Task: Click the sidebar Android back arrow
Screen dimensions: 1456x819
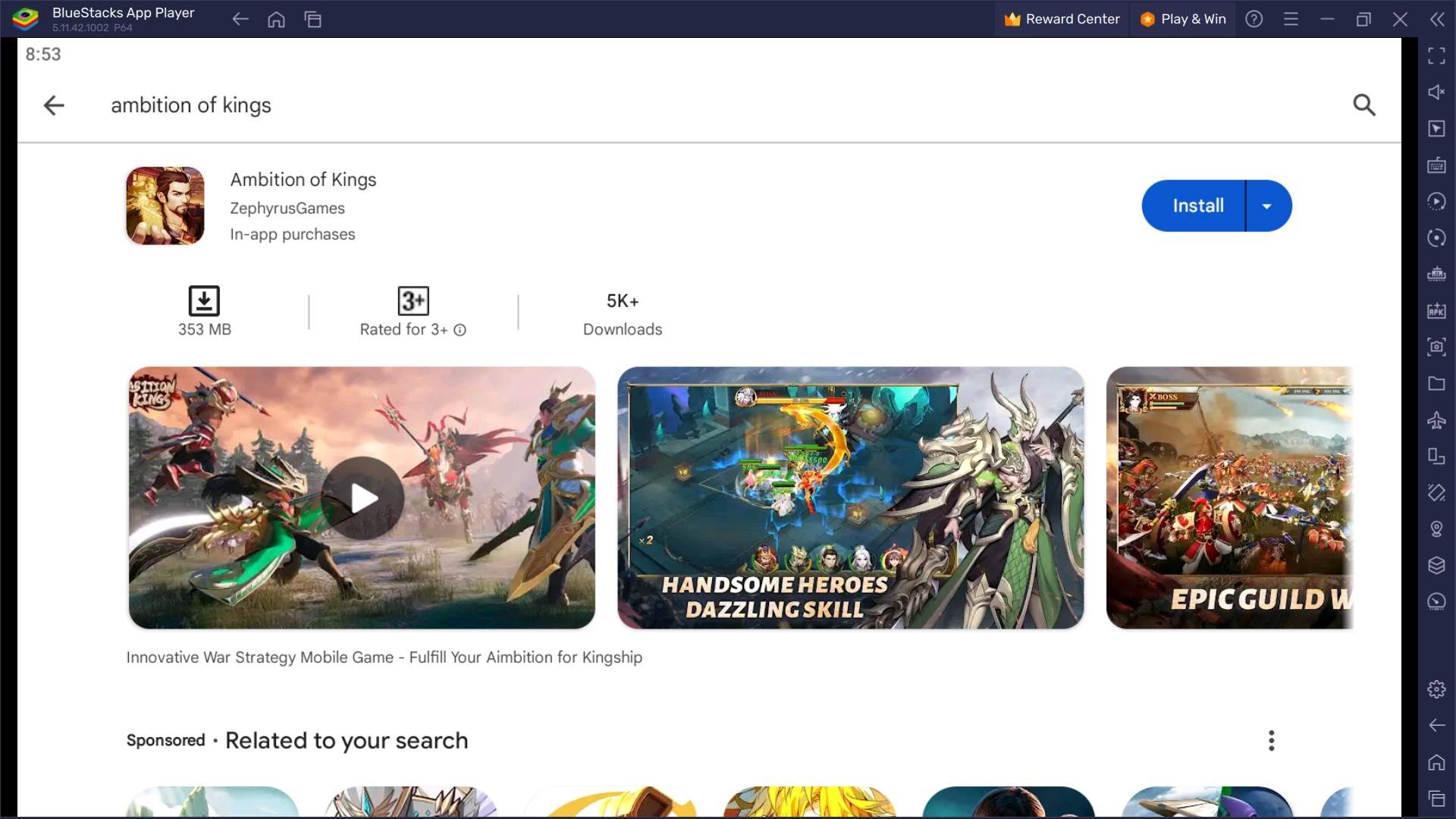Action: point(1436,725)
